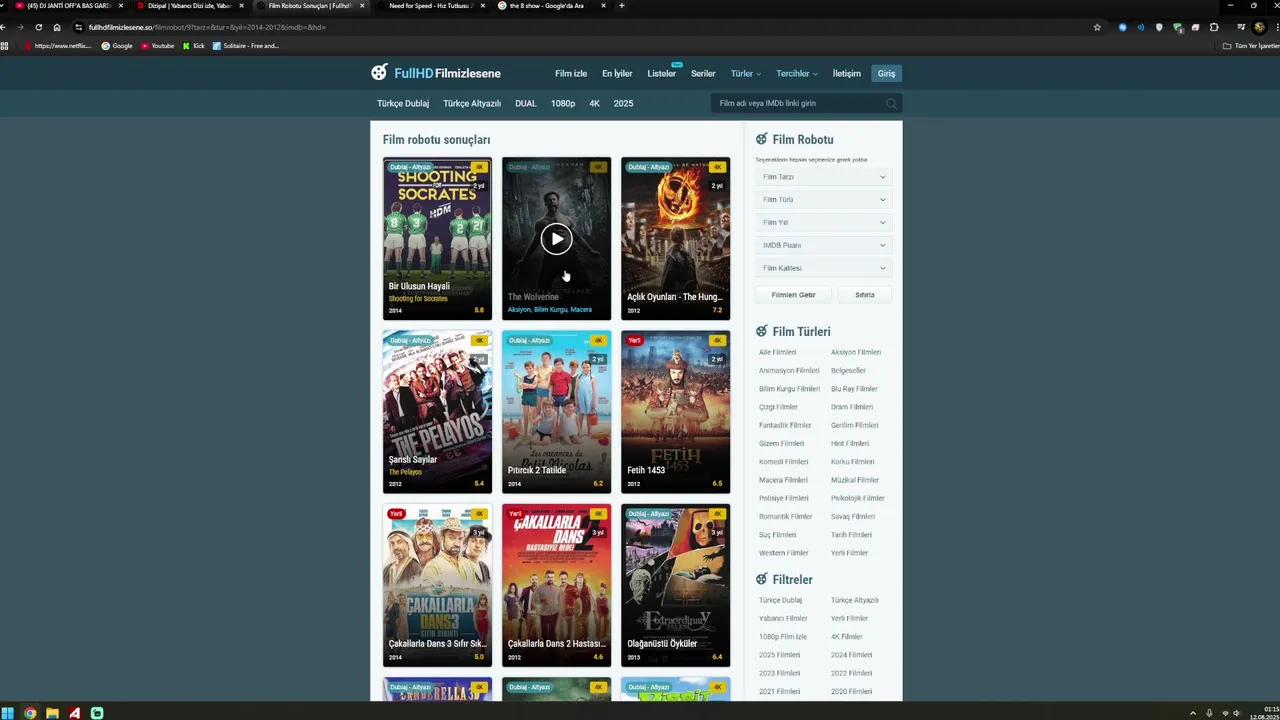The width and height of the screenshot is (1280, 720).
Task: Reload the page with the browser refresh icon
Action: pos(38,27)
